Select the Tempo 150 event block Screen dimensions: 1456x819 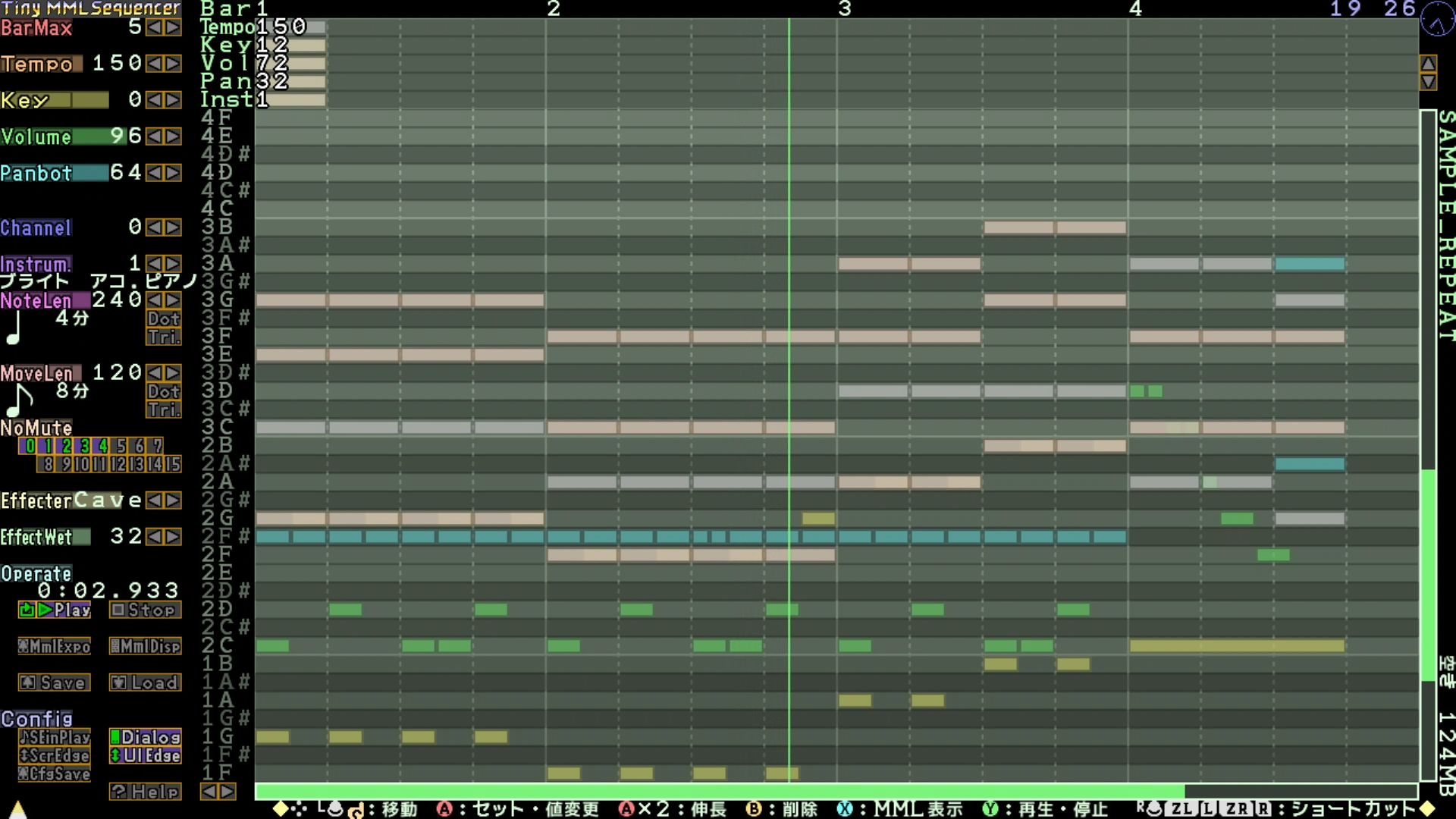291,27
